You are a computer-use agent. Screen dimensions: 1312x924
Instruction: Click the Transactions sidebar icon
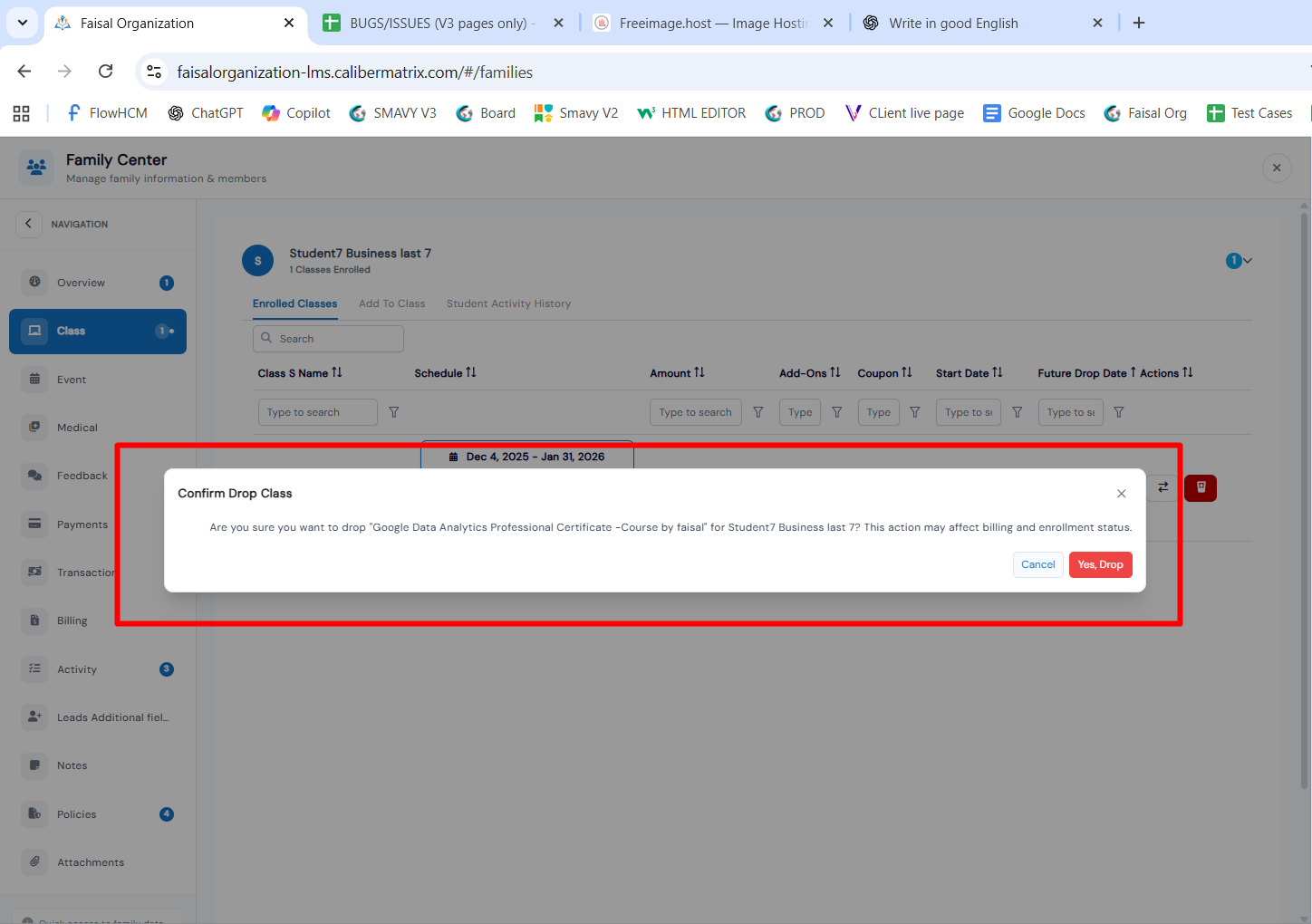point(34,573)
